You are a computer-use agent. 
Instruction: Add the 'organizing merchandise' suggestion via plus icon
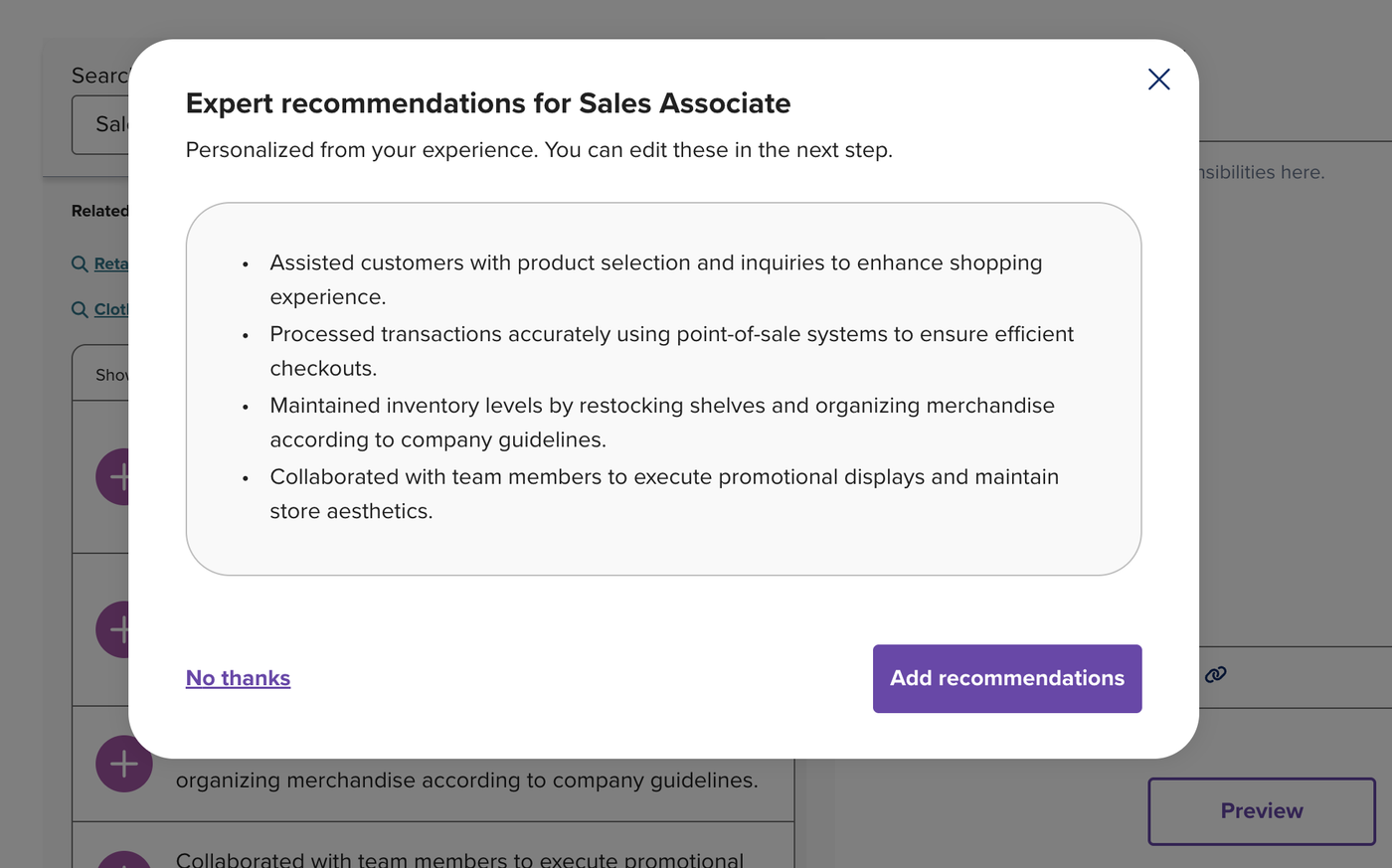coord(123,764)
